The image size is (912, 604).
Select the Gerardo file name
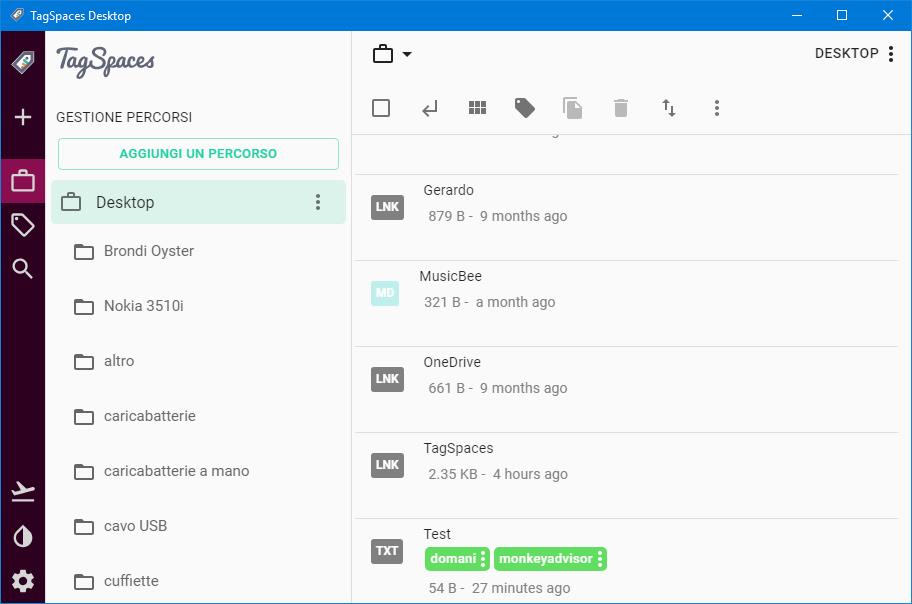tap(448, 190)
